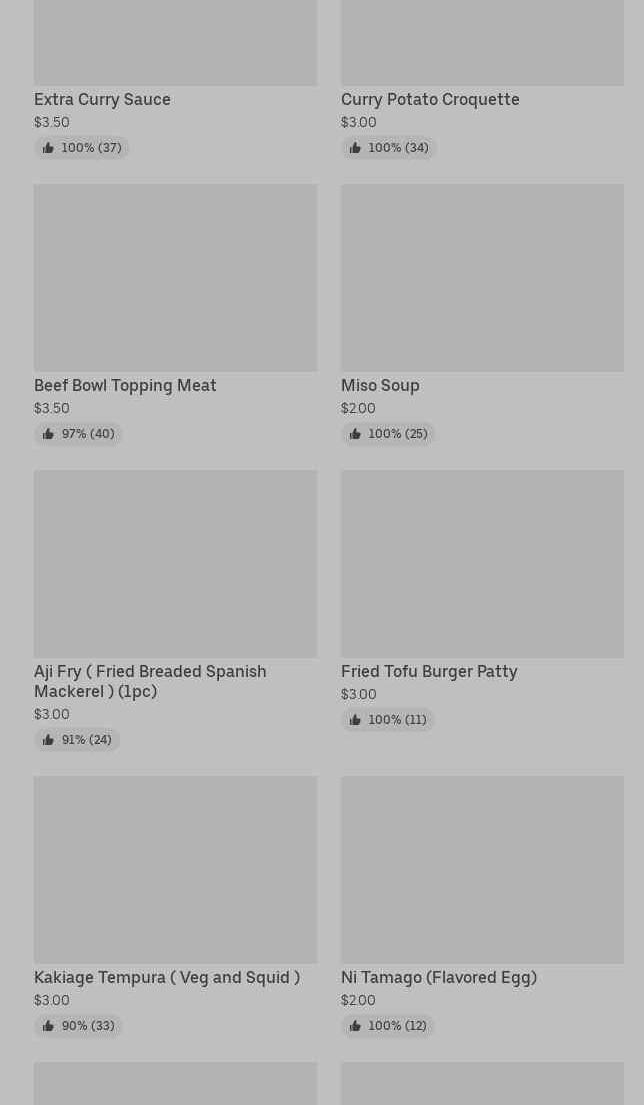
Task: Select the Extra Curry Sauce title
Action: pyautogui.click(x=102, y=99)
